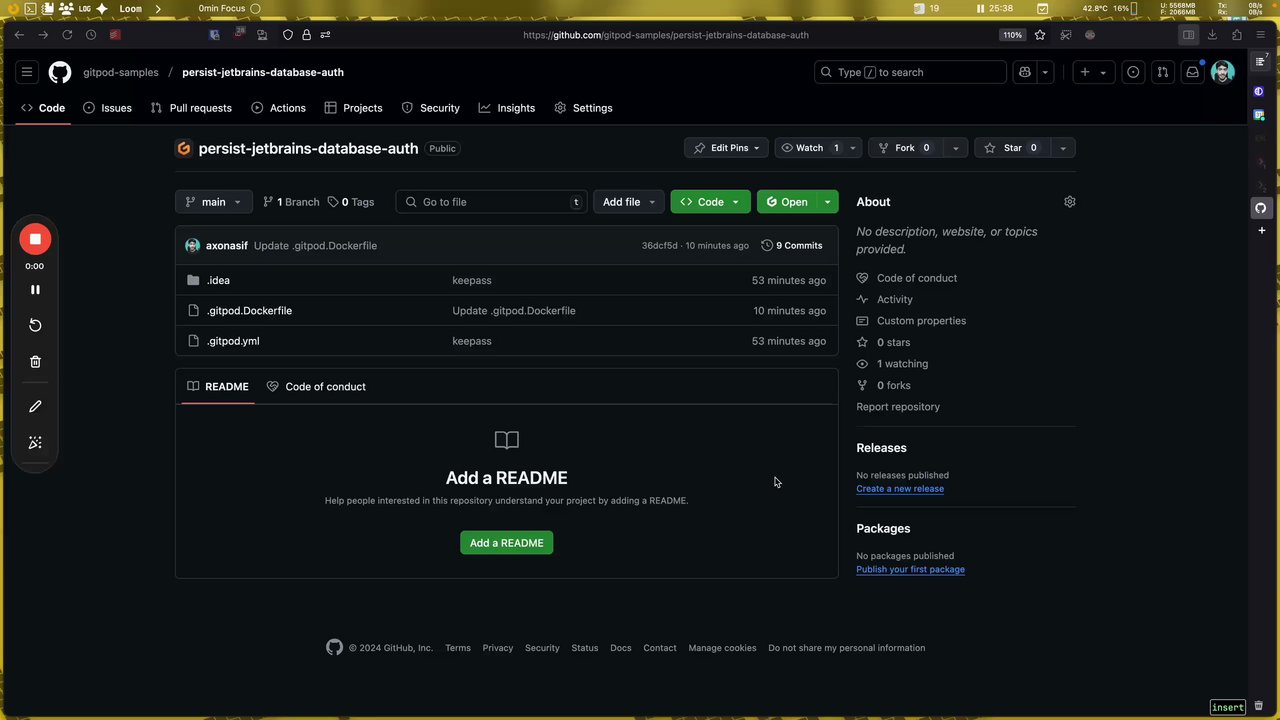Expand the dropdown arrow beside Open button
1280x720 pixels.
tap(827, 202)
